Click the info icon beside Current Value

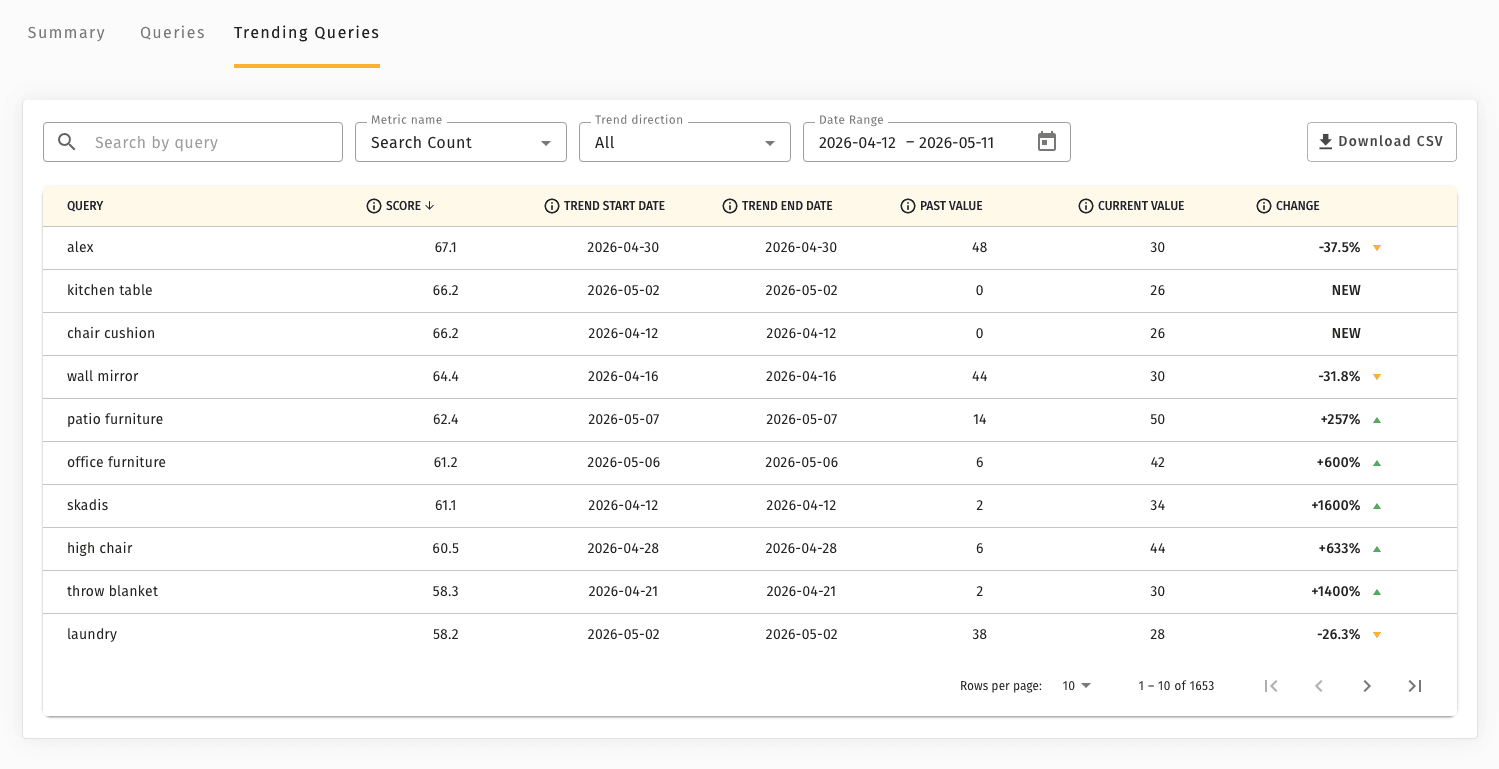pyautogui.click(x=1086, y=206)
